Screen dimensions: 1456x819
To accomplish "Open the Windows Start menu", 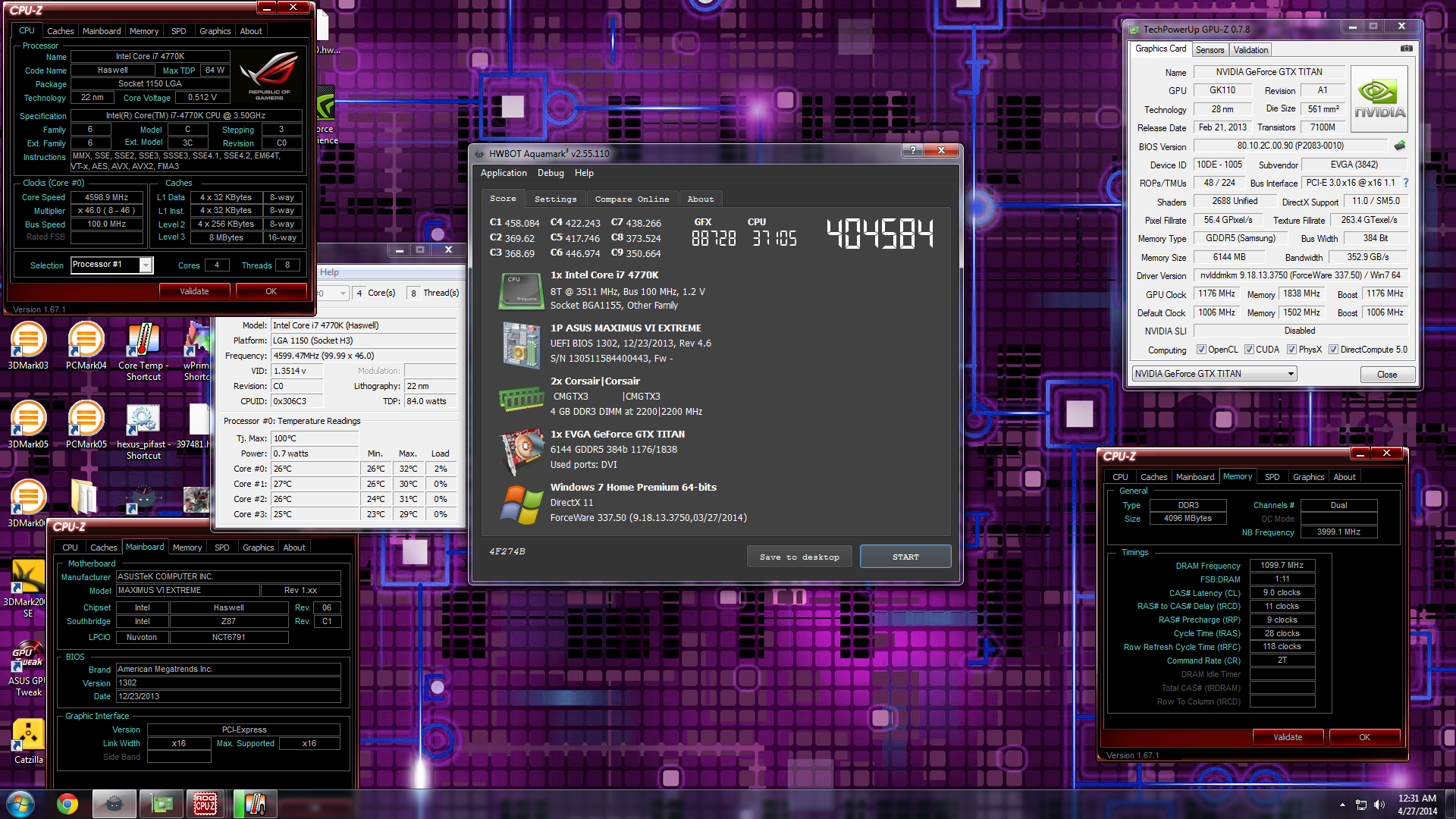I will point(20,804).
